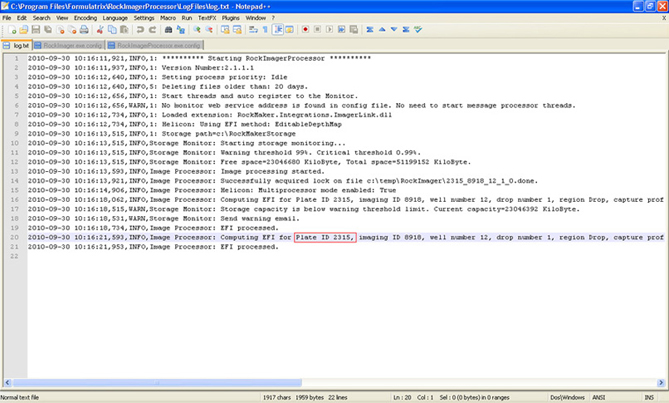
Task: Click the Dos\Windows status bar field
Action: pyautogui.click(x=567, y=397)
